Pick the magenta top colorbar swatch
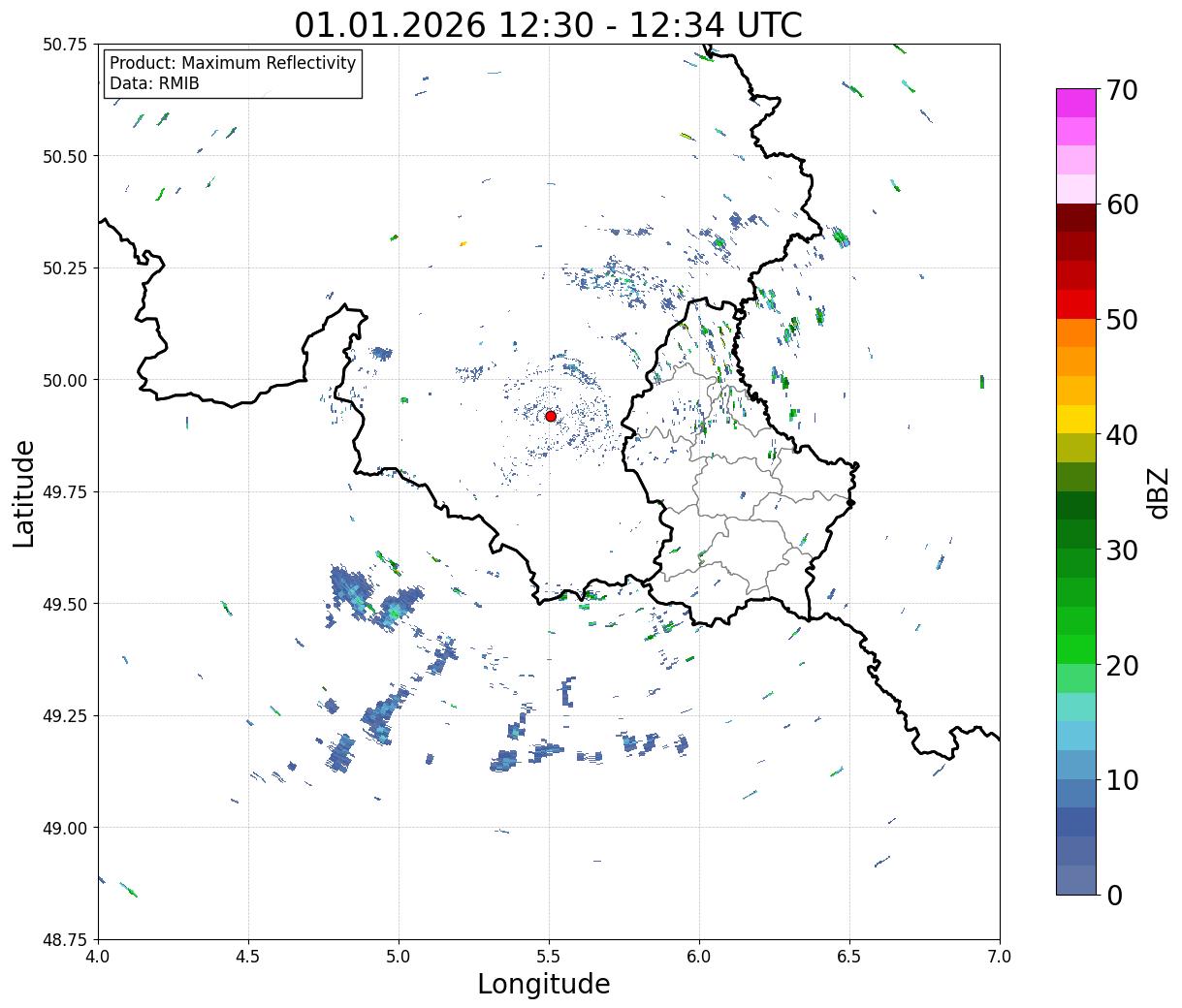This screenshot has width=1182, height=1008. click(x=1076, y=103)
